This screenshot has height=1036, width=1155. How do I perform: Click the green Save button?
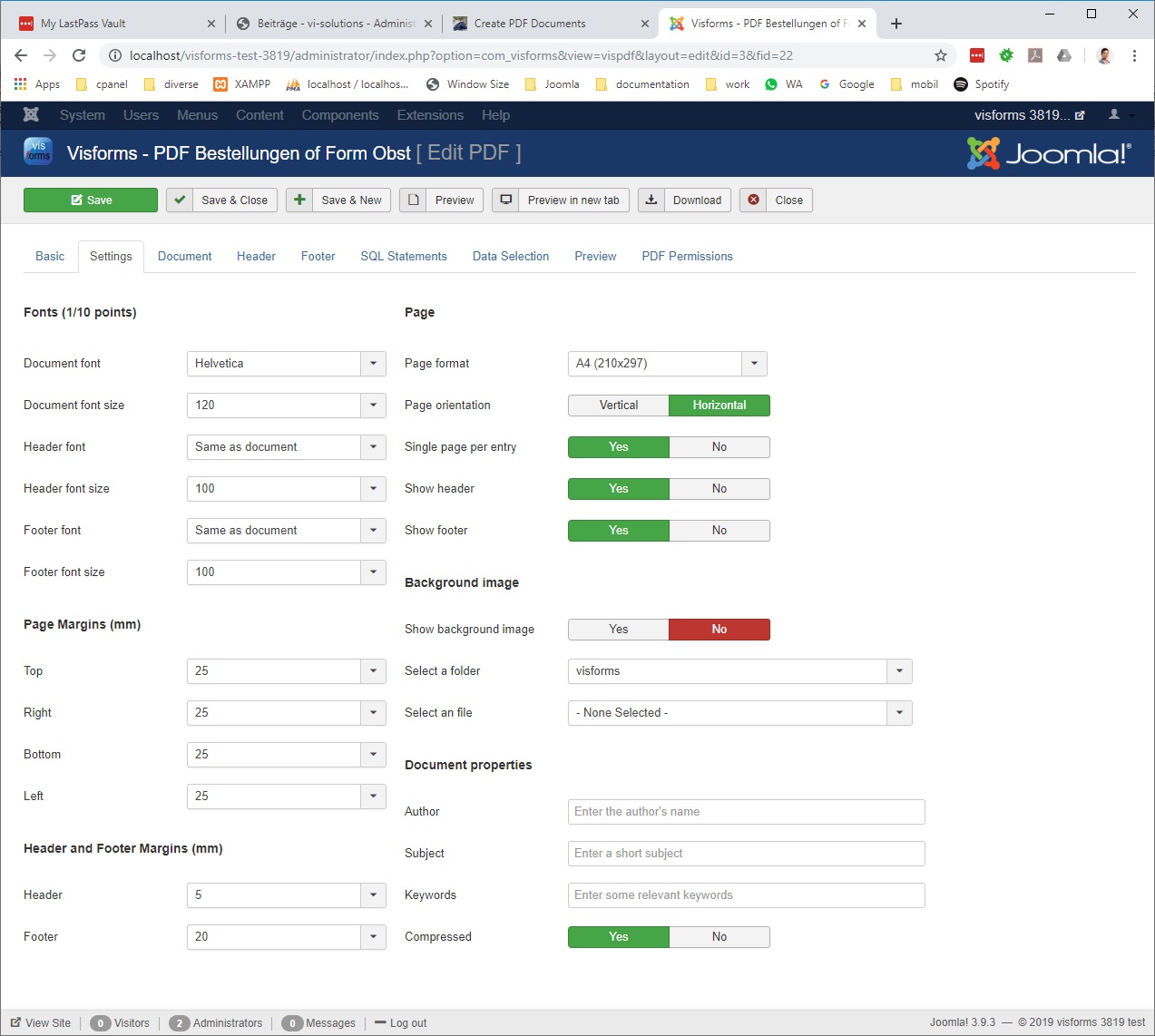coord(91,200)
